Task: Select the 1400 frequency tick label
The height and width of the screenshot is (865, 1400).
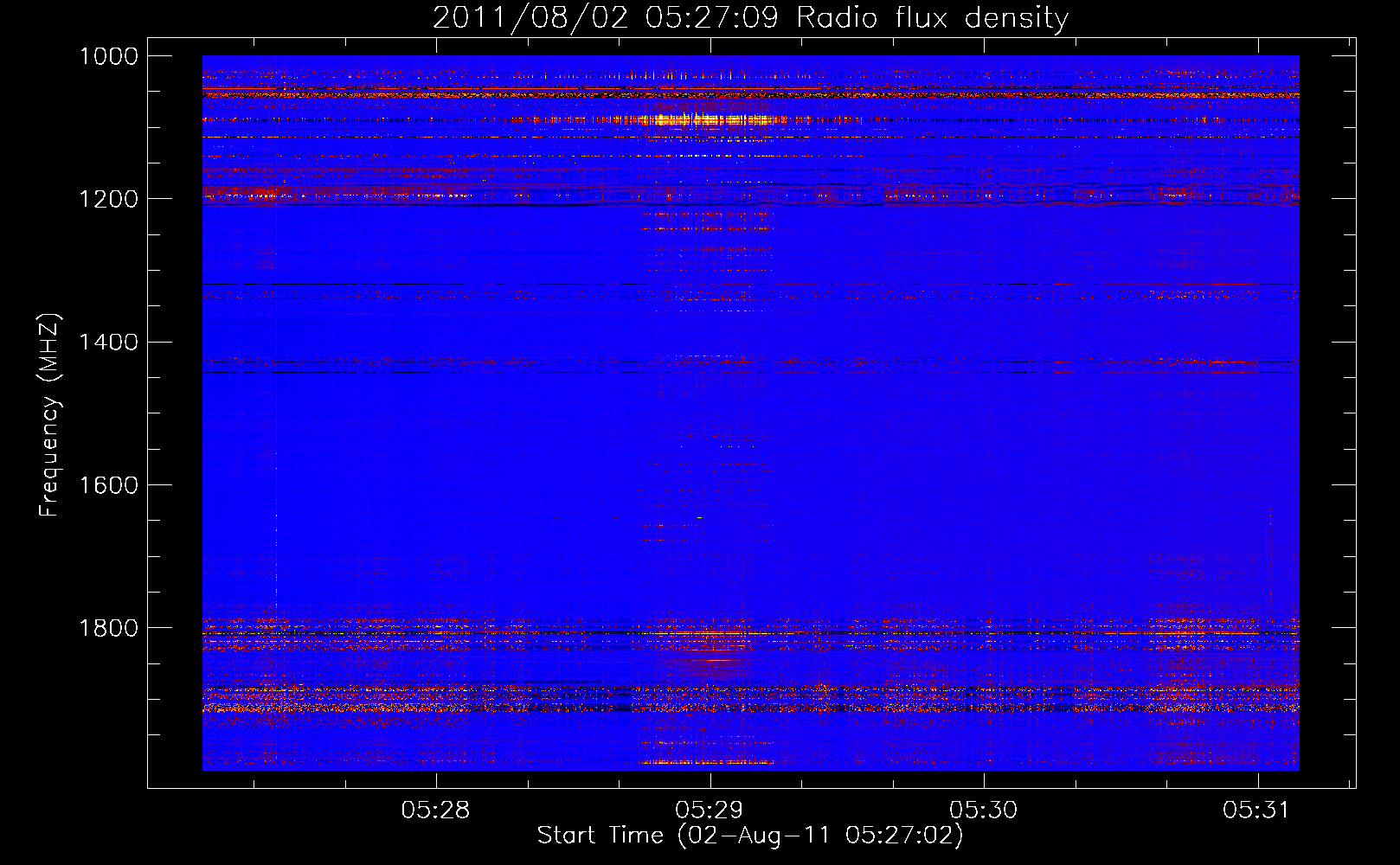Action: [x=108, y=343]
